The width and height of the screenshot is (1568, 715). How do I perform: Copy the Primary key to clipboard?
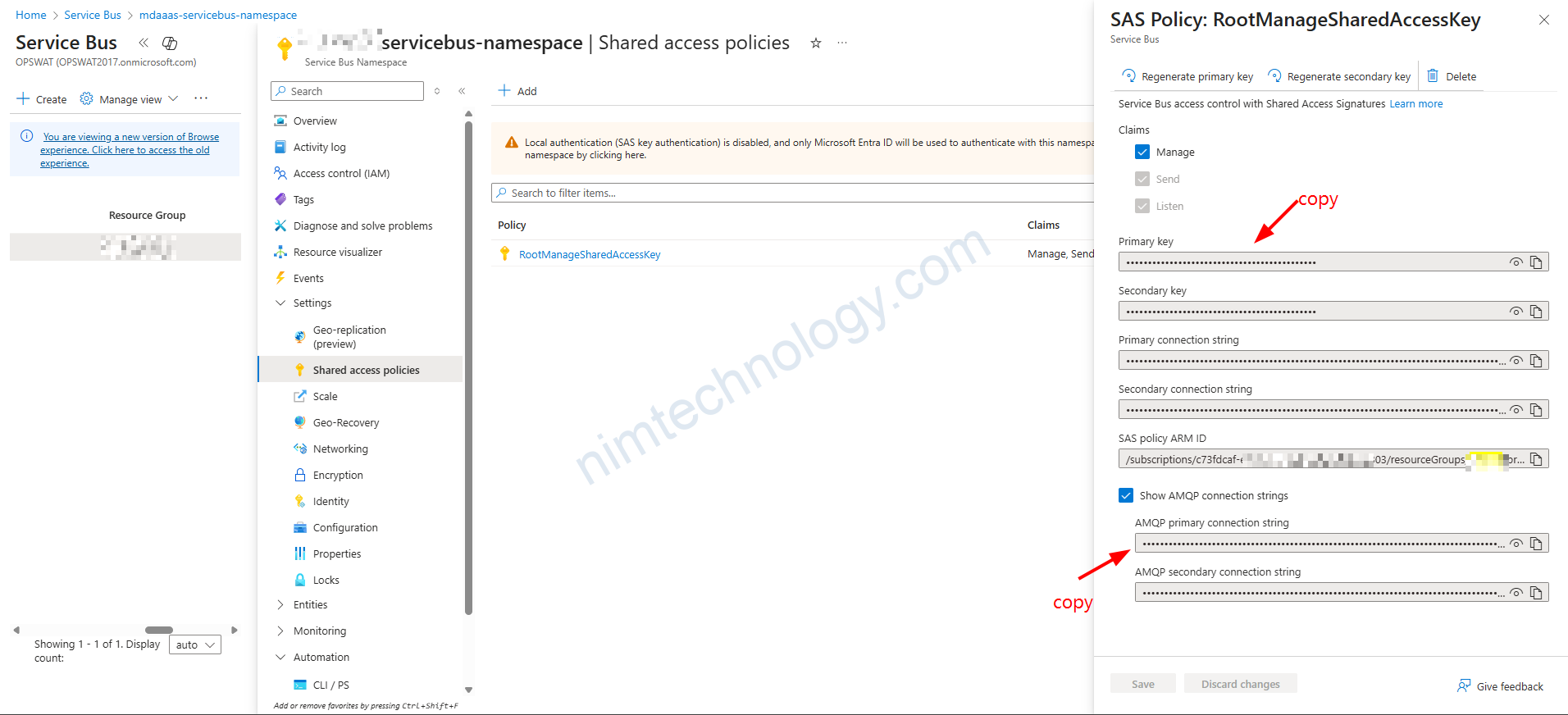point(1536,262)
